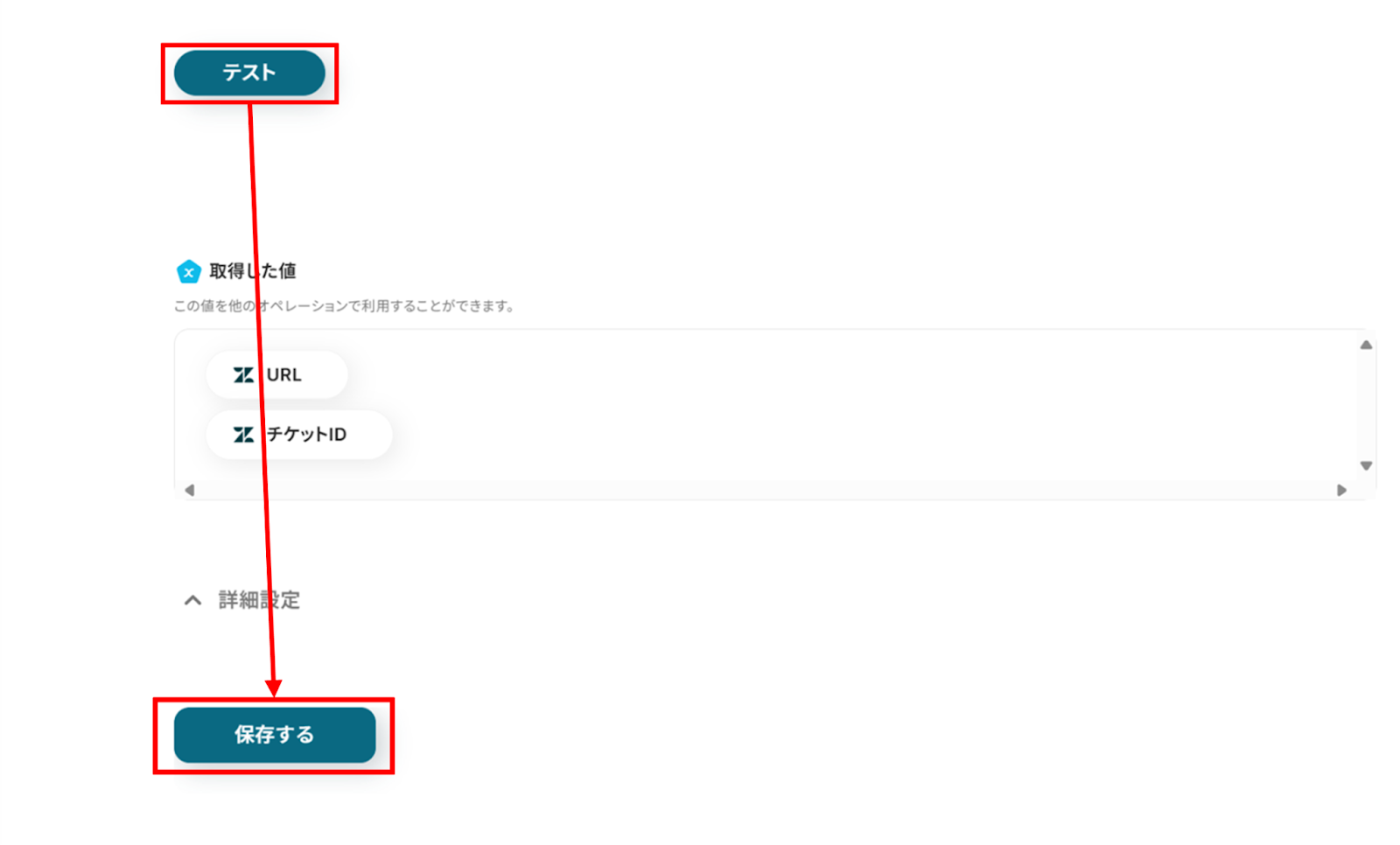Click the scroll down arrow in values box
1400x845 pixels.
(x=1366, y=465)
